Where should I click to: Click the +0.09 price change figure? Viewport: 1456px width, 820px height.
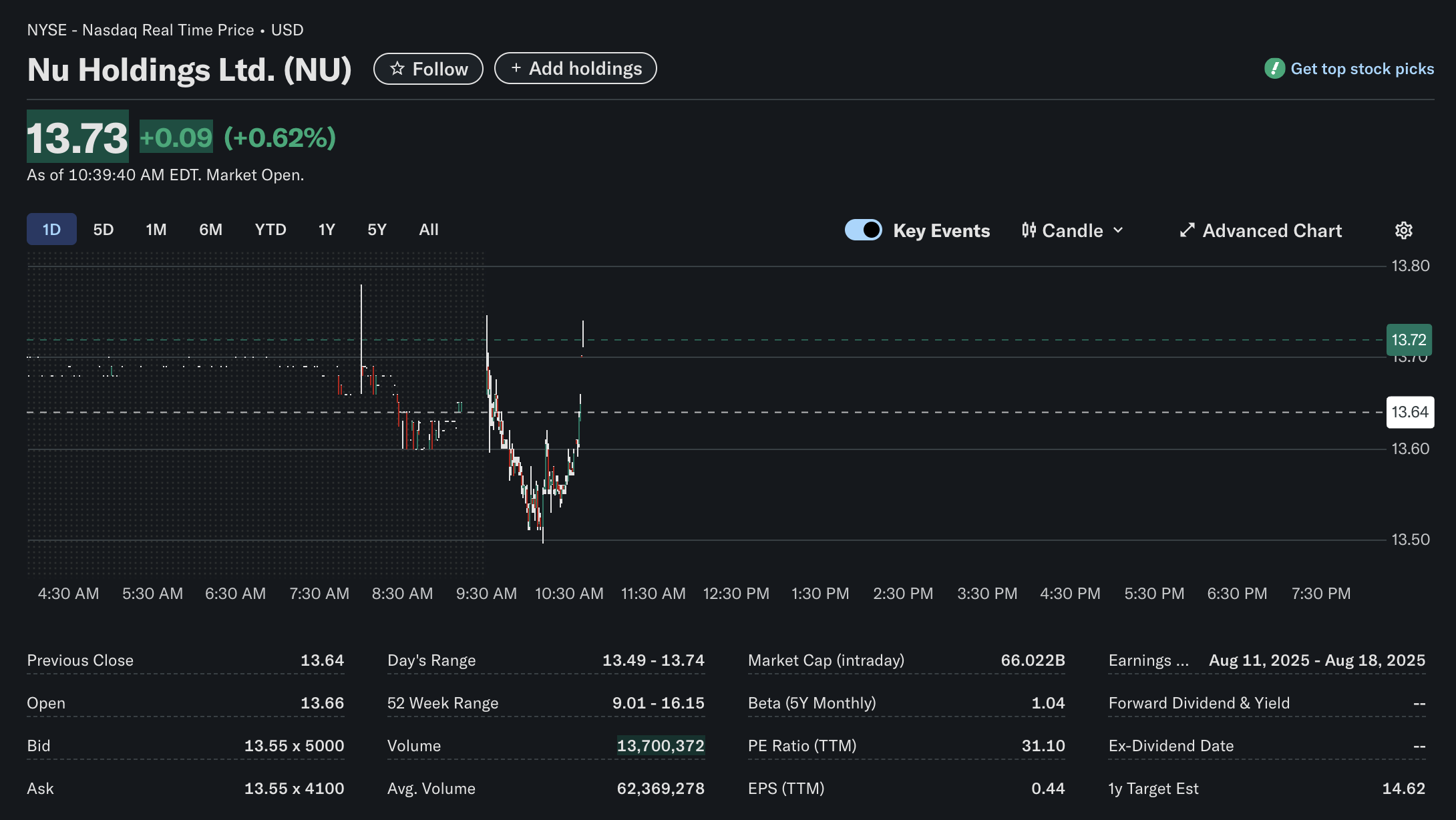tap(176, 137)
